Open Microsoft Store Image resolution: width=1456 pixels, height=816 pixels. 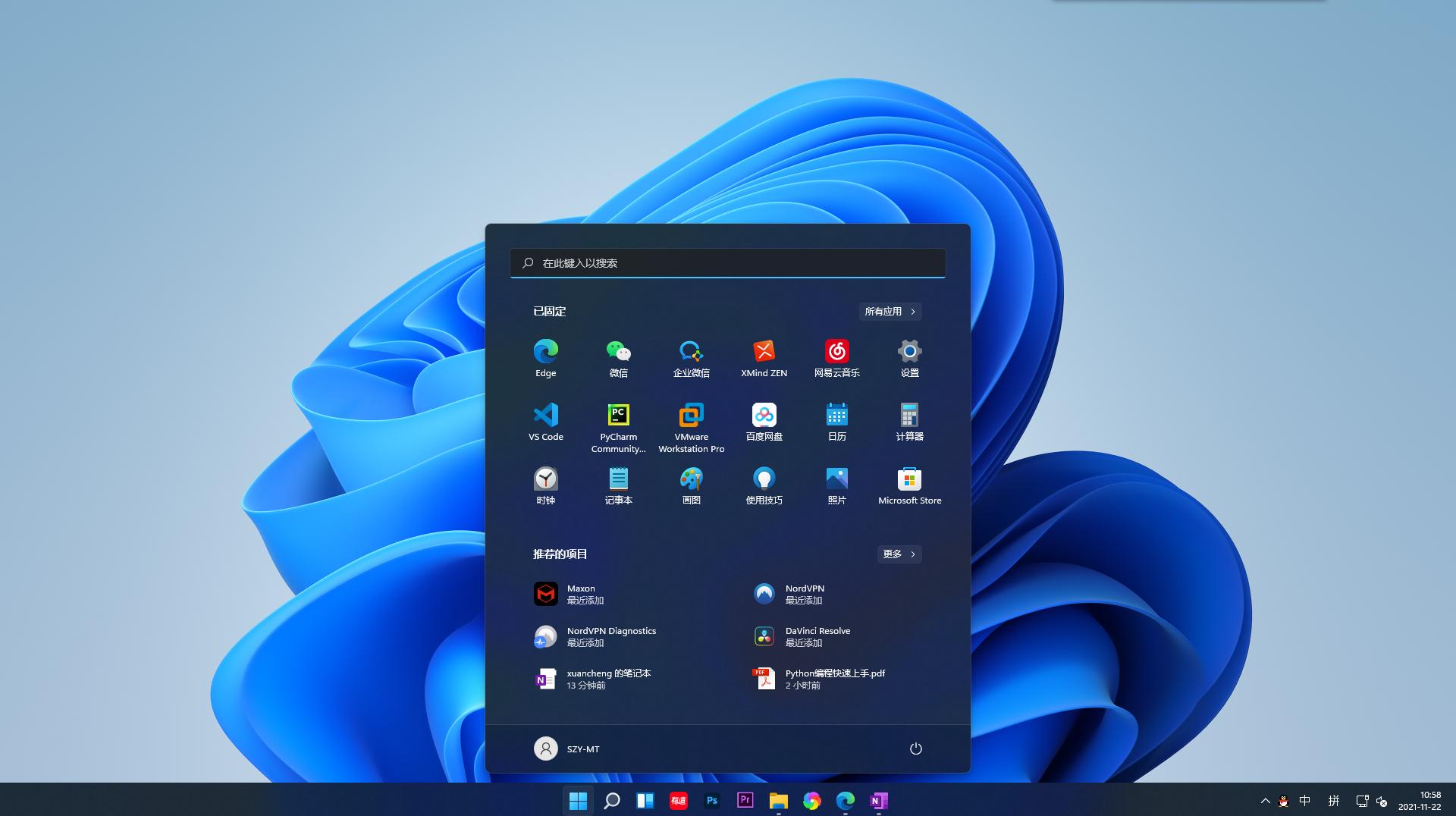click(x=909, y=484)
